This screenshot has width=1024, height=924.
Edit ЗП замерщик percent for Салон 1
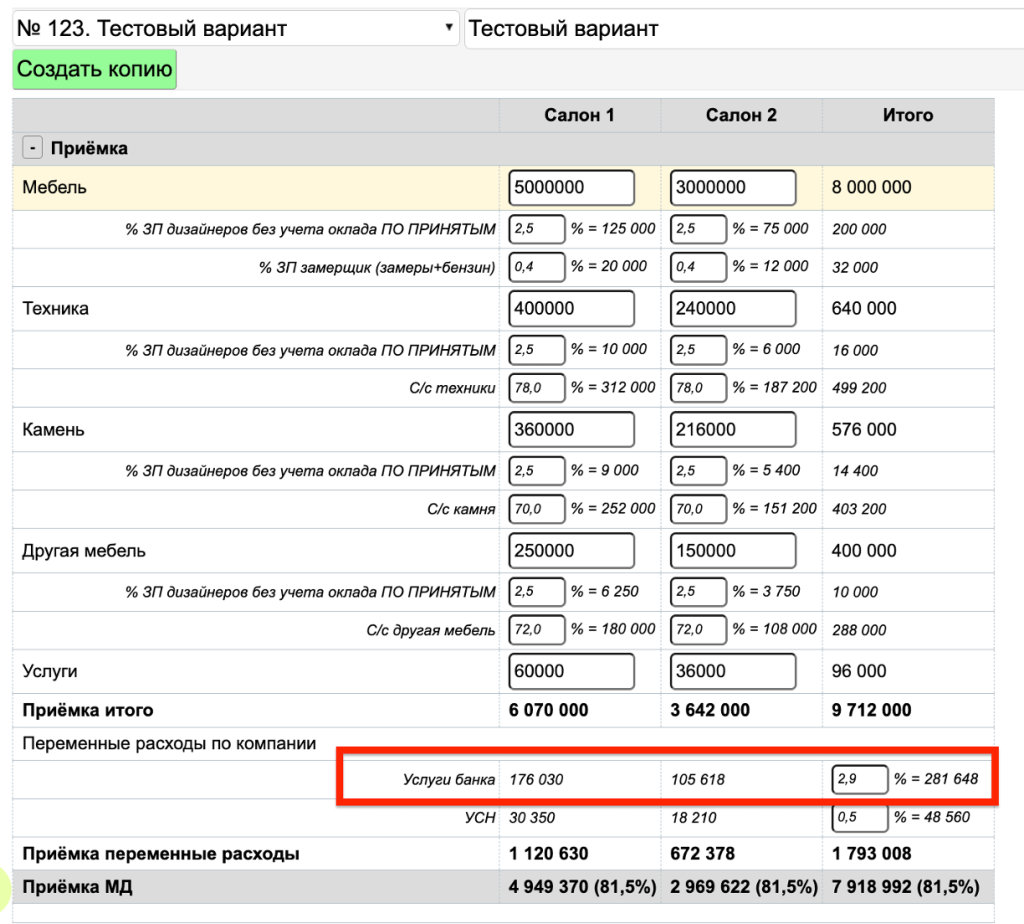point(537,267)
